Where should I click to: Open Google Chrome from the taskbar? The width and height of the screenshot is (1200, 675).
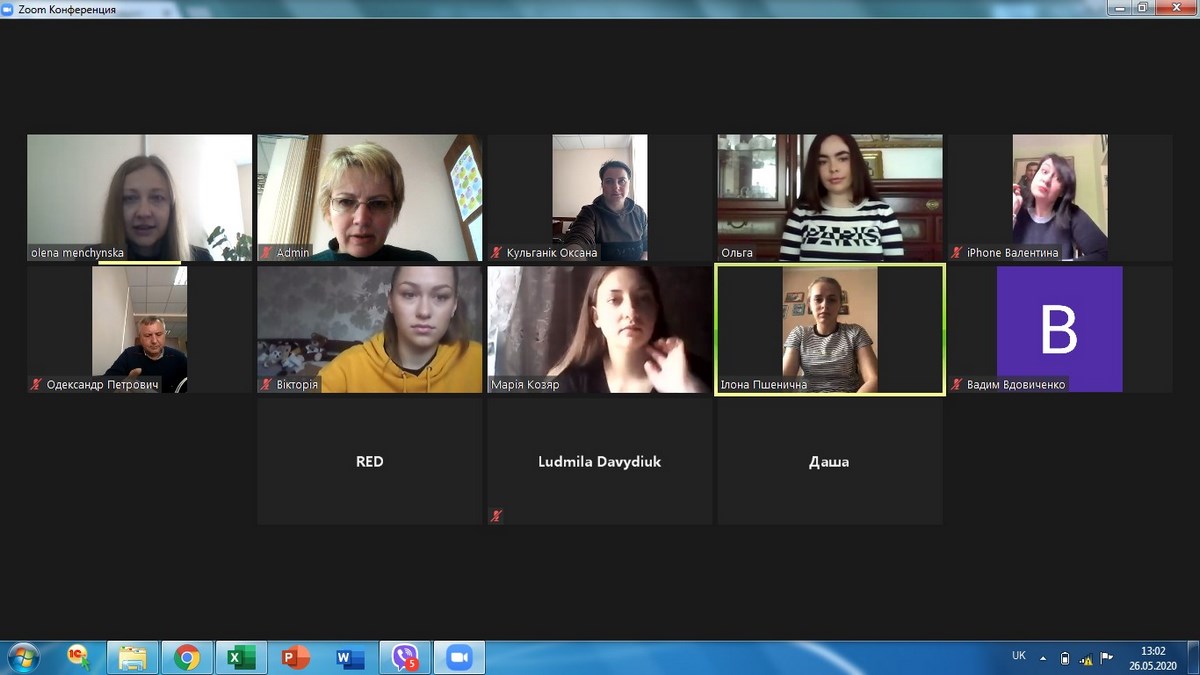tap(187, 658)
